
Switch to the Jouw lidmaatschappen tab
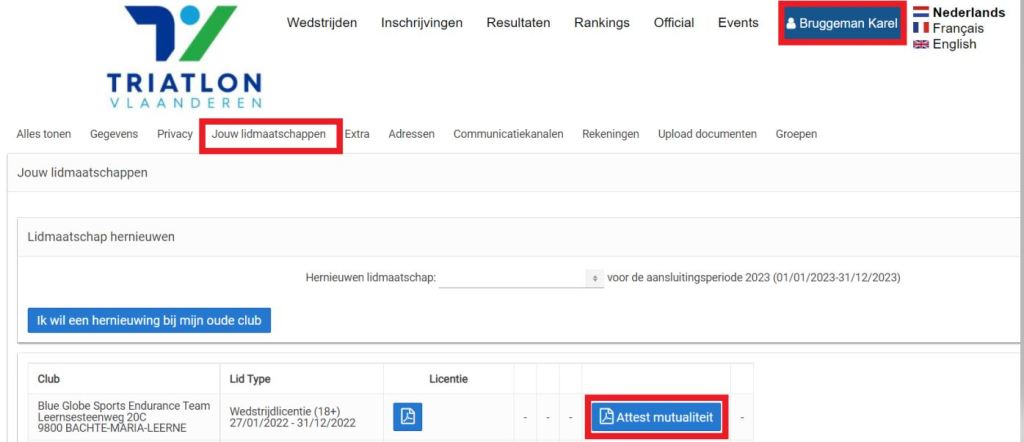269,134
